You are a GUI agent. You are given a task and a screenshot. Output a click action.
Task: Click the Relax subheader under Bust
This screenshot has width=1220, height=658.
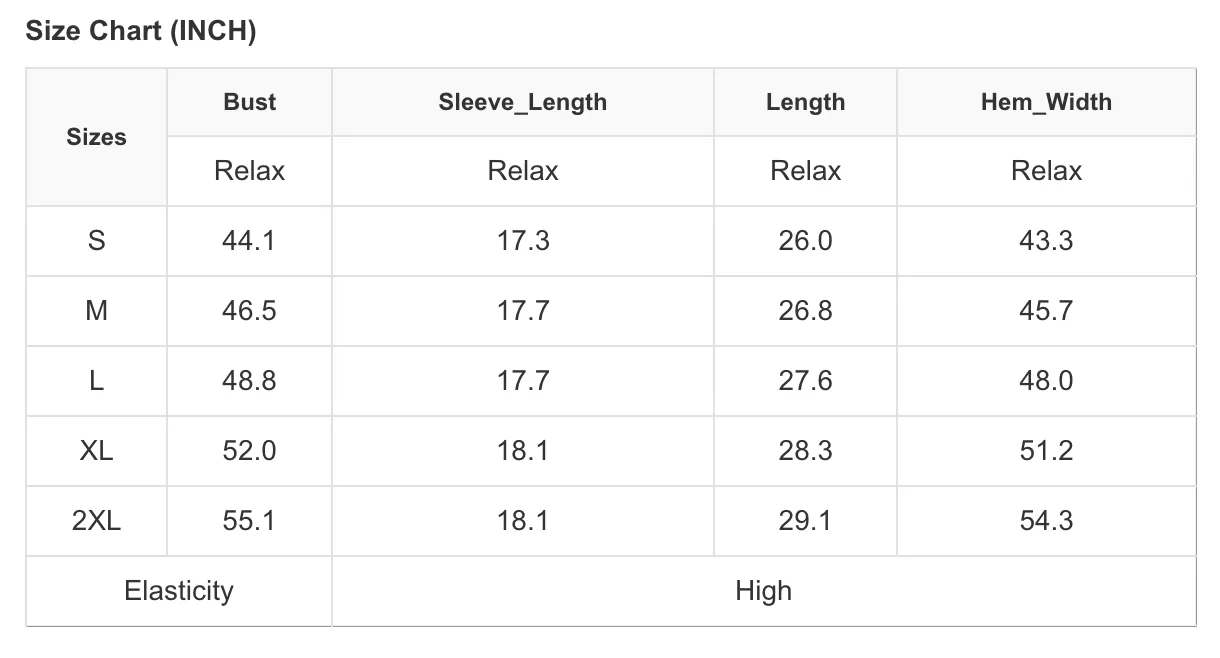249,171
